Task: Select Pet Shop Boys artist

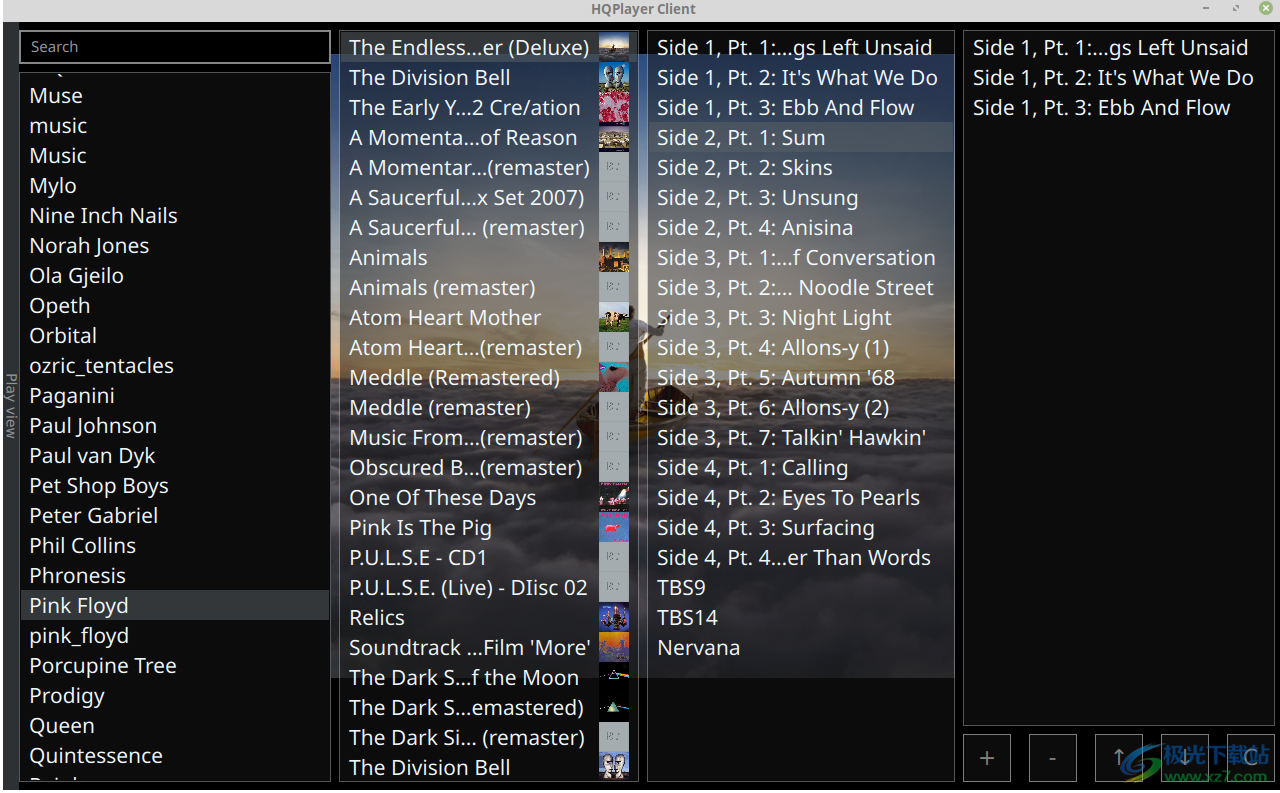Action: coord(175,486)
